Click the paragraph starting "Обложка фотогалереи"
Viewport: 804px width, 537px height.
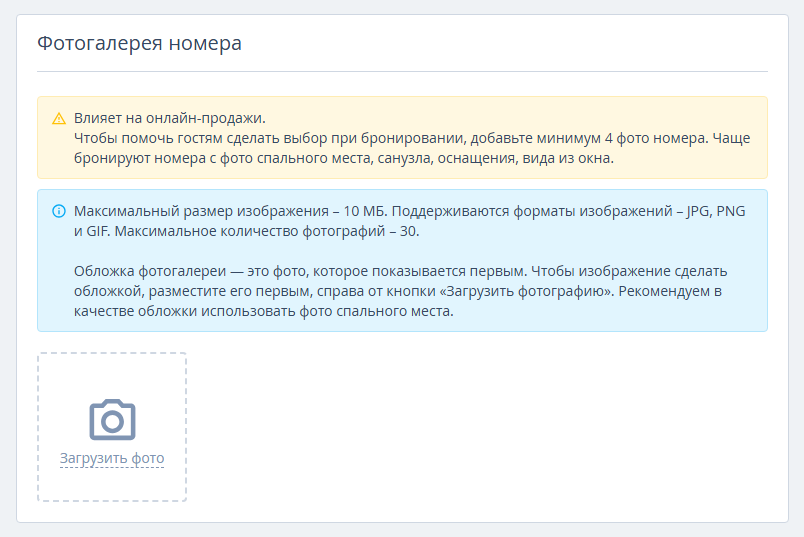pos(400,291)
